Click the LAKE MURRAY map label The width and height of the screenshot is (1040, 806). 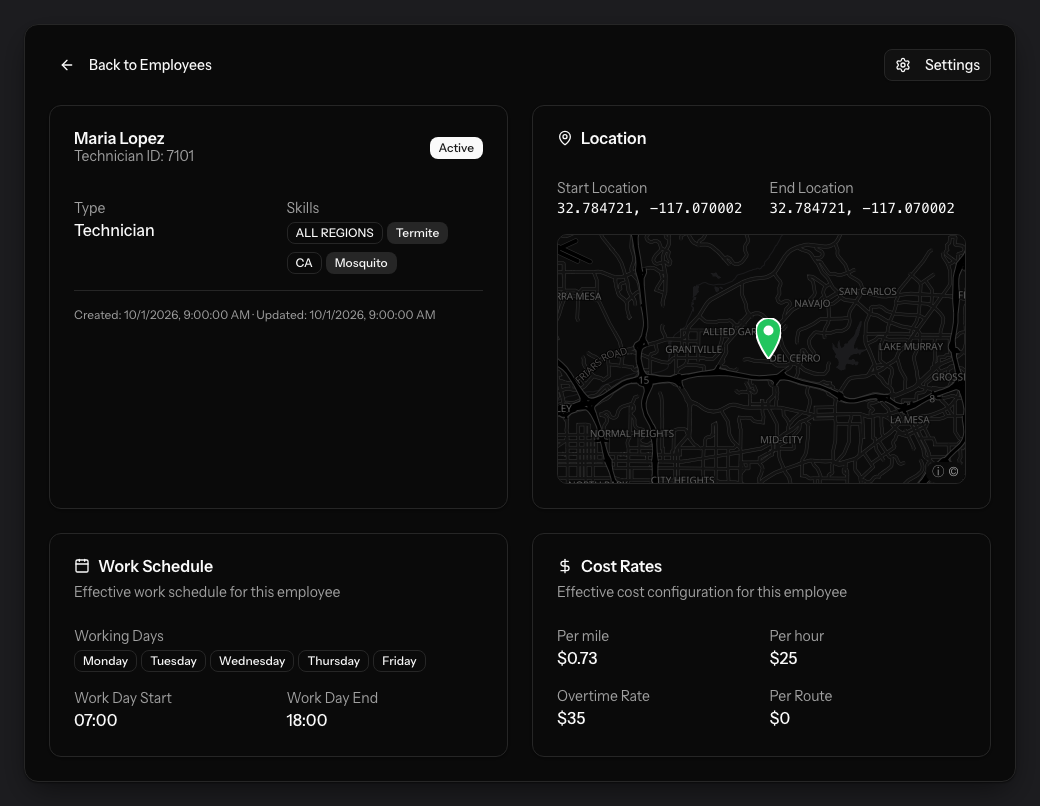click(x=911, y=346)
